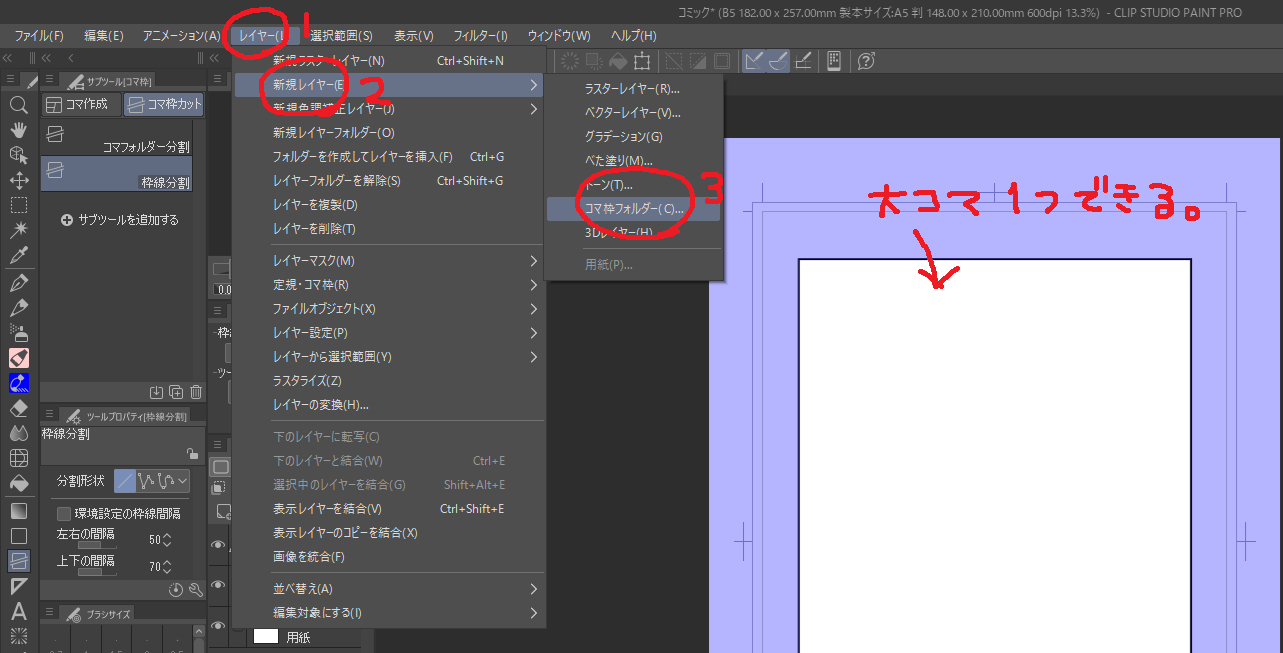Choose コマ枠フォルダー(C)... from submenu
The width and height of the screenshot is (1283, 653).
tap(633, 209)
